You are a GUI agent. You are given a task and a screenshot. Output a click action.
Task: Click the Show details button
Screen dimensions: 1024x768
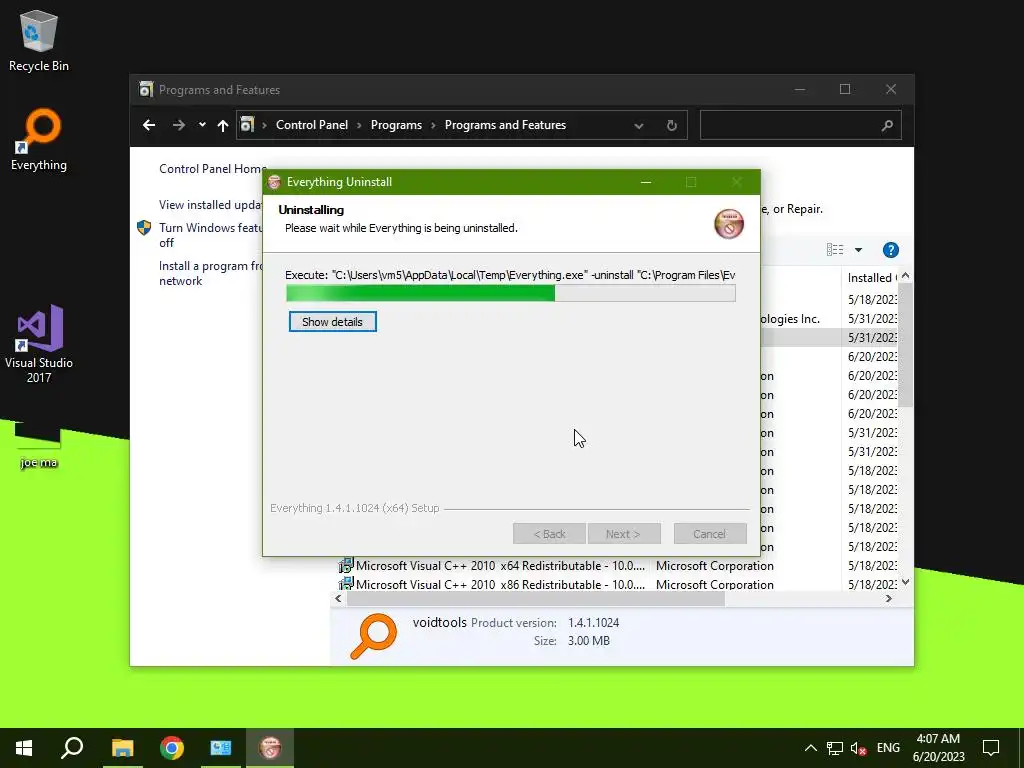point(332,322)
